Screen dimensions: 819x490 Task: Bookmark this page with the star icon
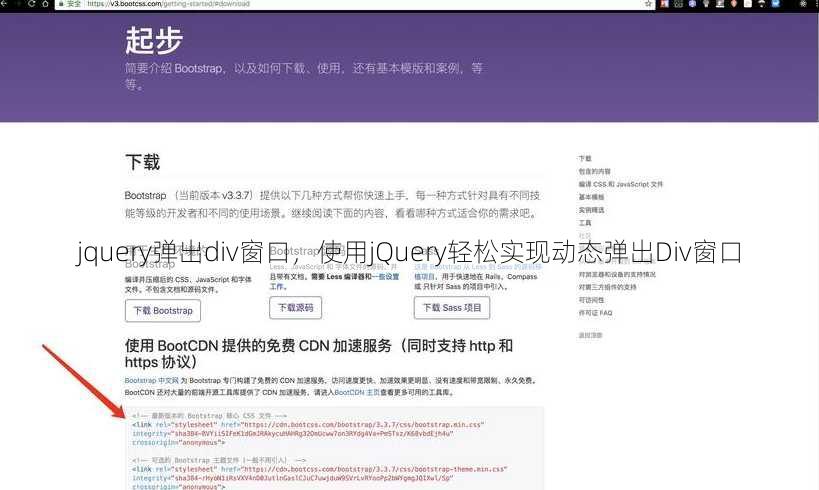(x=648, y=4)
